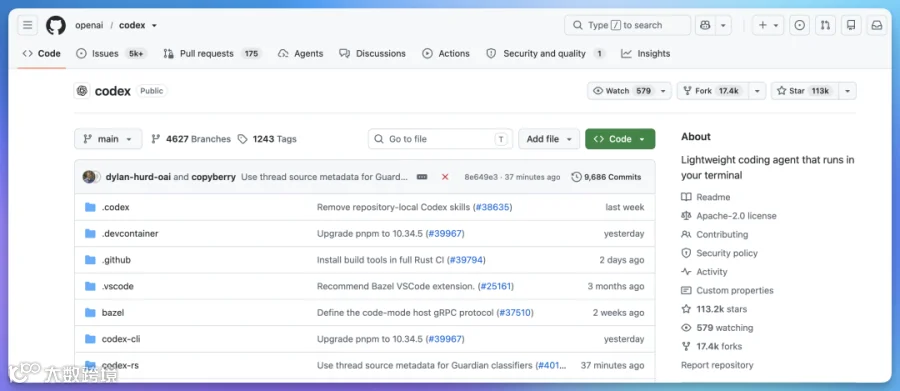900x391 pixels.
Task: Open pull requests icon in header
Action: (825, 25)
